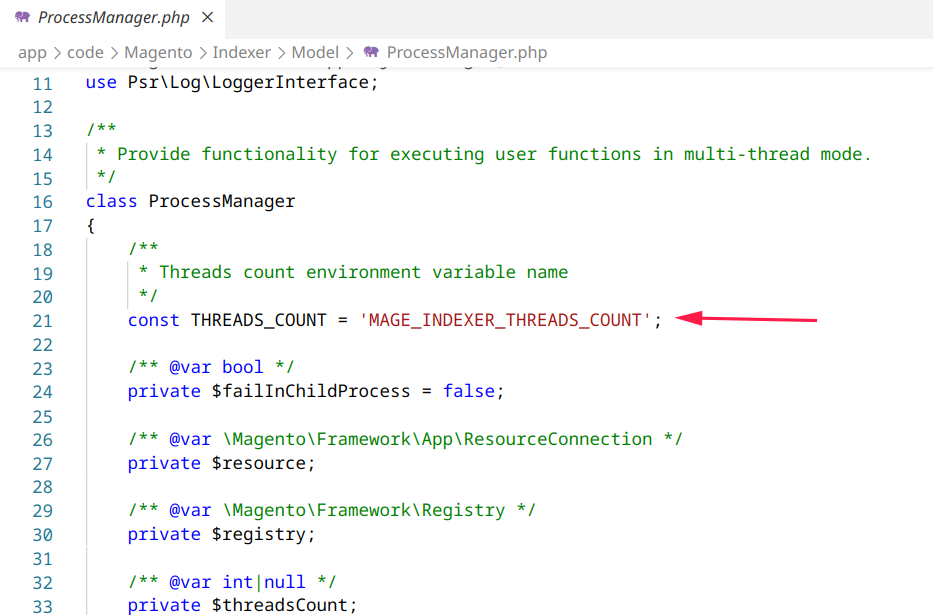The height and width of the screenshot is (615, 933).
Task: Click the PHP file icon in the breadcrumb
Action: pyautogui.click(x=371, y=53)
